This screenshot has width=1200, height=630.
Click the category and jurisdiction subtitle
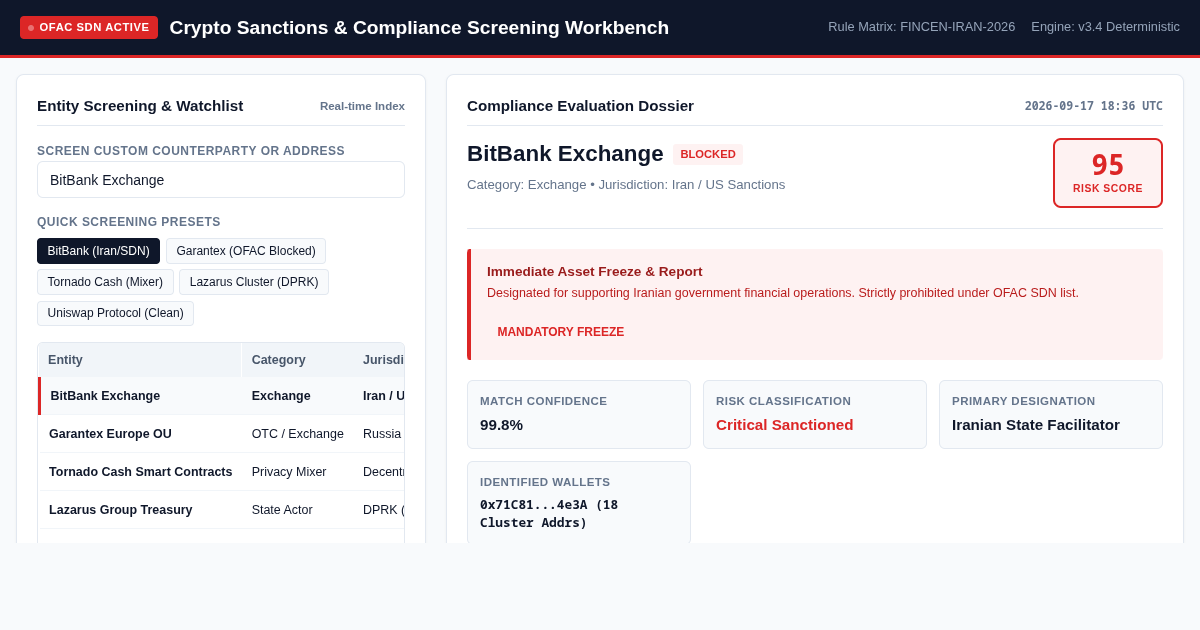pos(626,185)
